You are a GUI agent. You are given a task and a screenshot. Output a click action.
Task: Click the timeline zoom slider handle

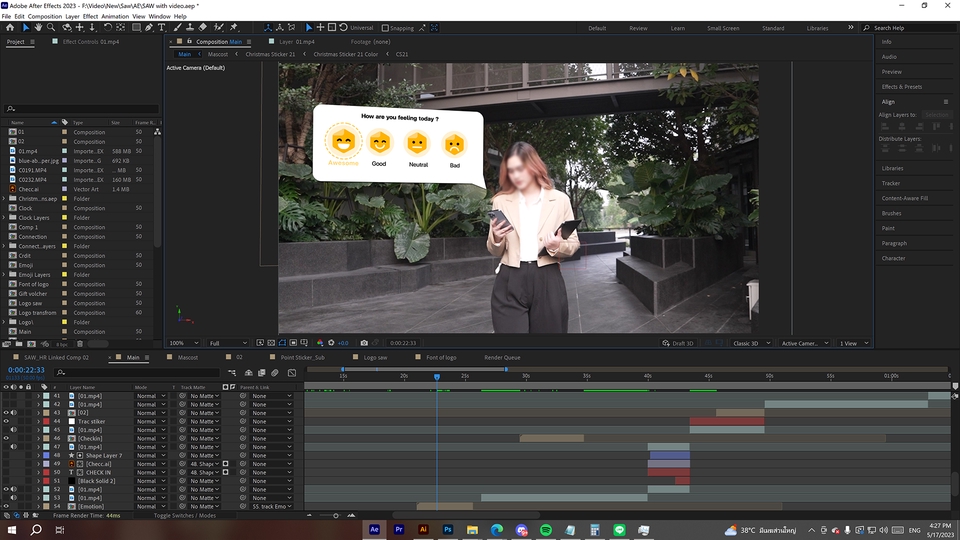click(336, 516)
